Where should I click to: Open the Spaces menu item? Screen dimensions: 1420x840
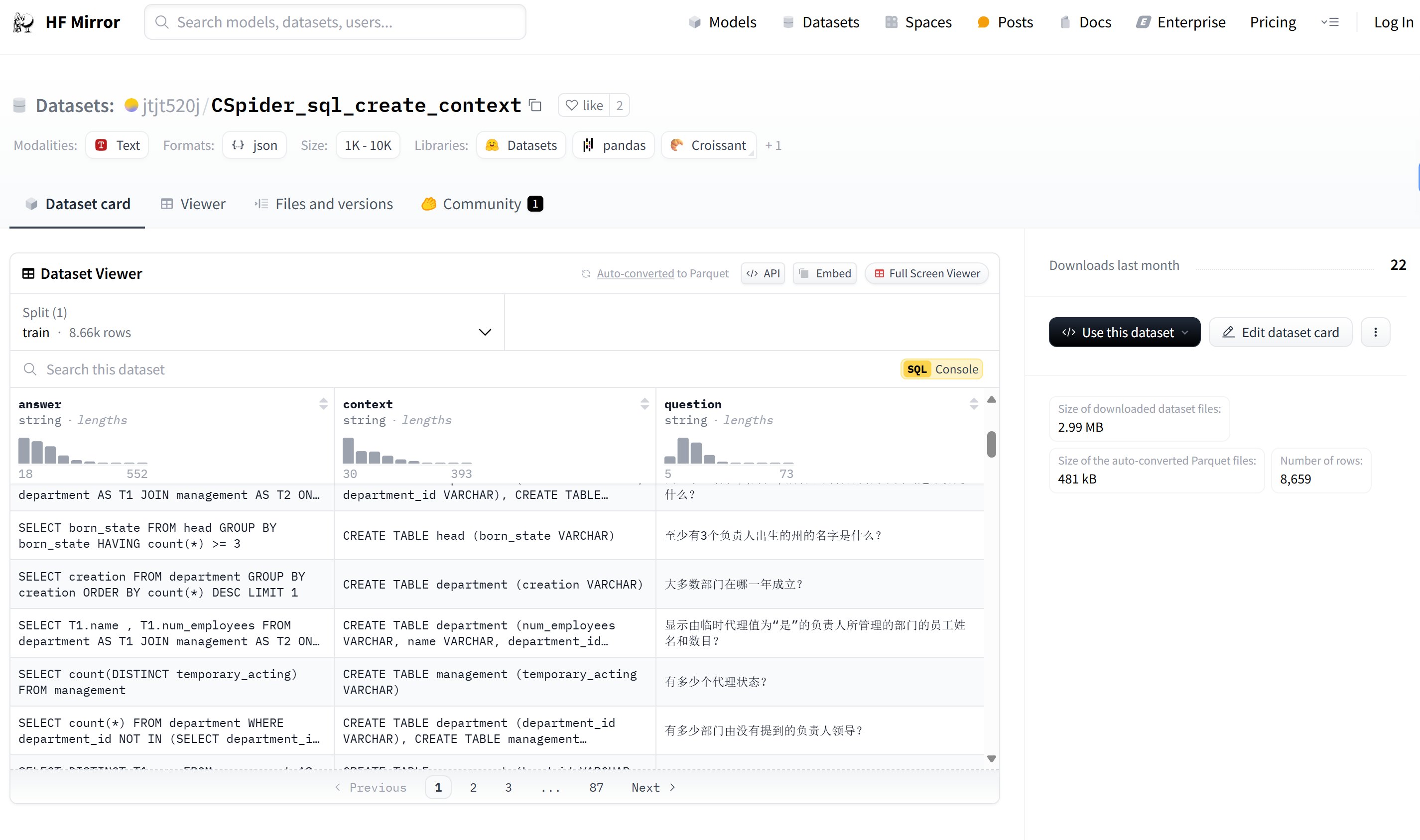point(918,22)
